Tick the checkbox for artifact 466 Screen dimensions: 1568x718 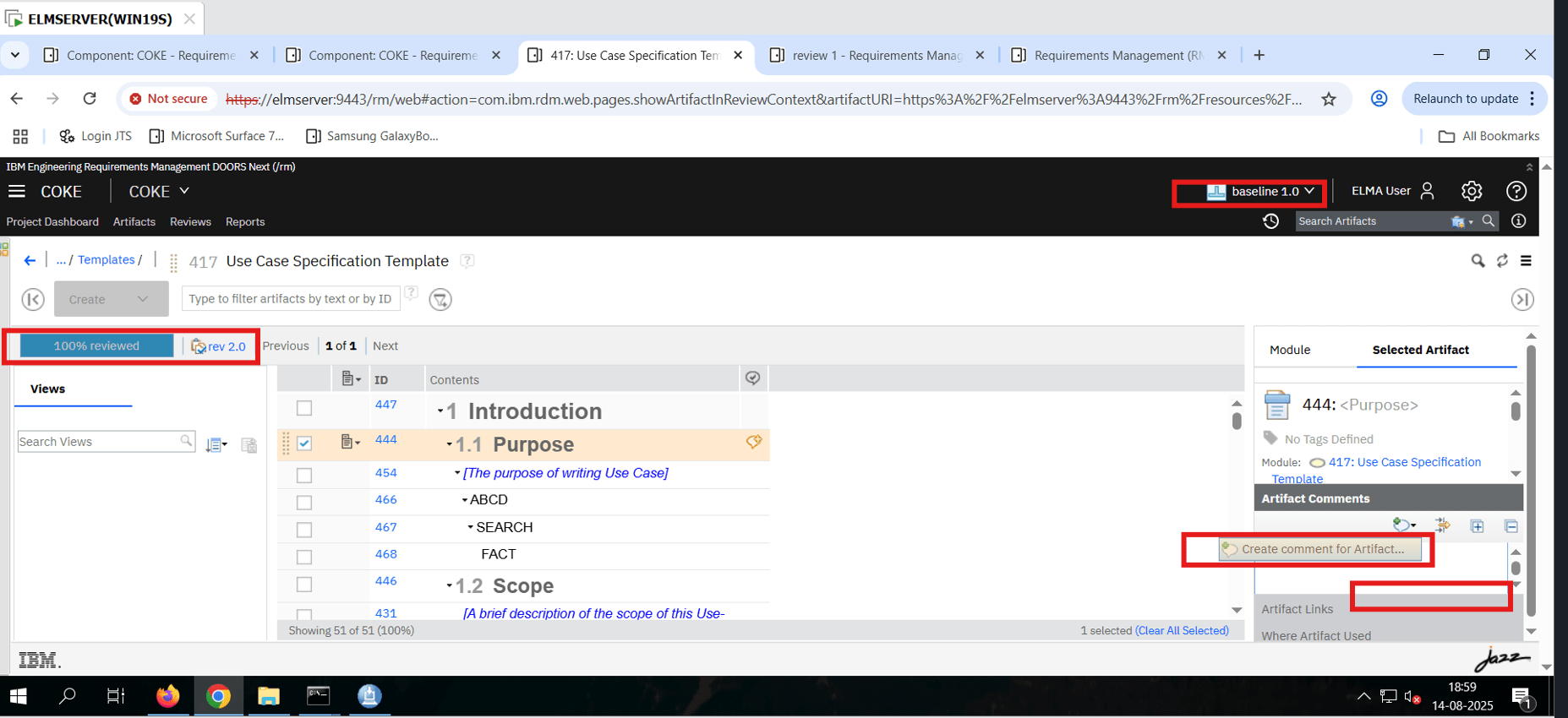pos(304,503)
